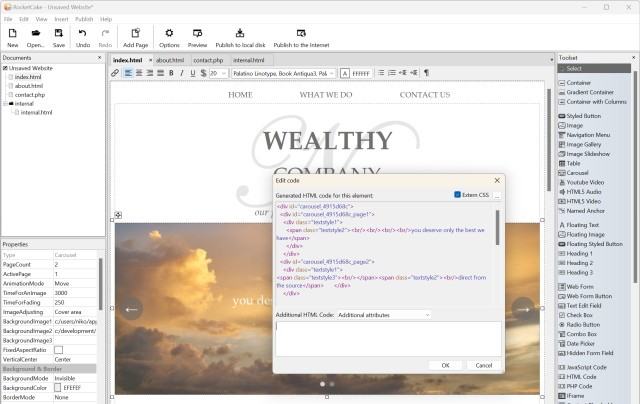Enable the FixedAspectRatio checkbox
The width and height of the screenshot is (640, 404).
(59, 348)
